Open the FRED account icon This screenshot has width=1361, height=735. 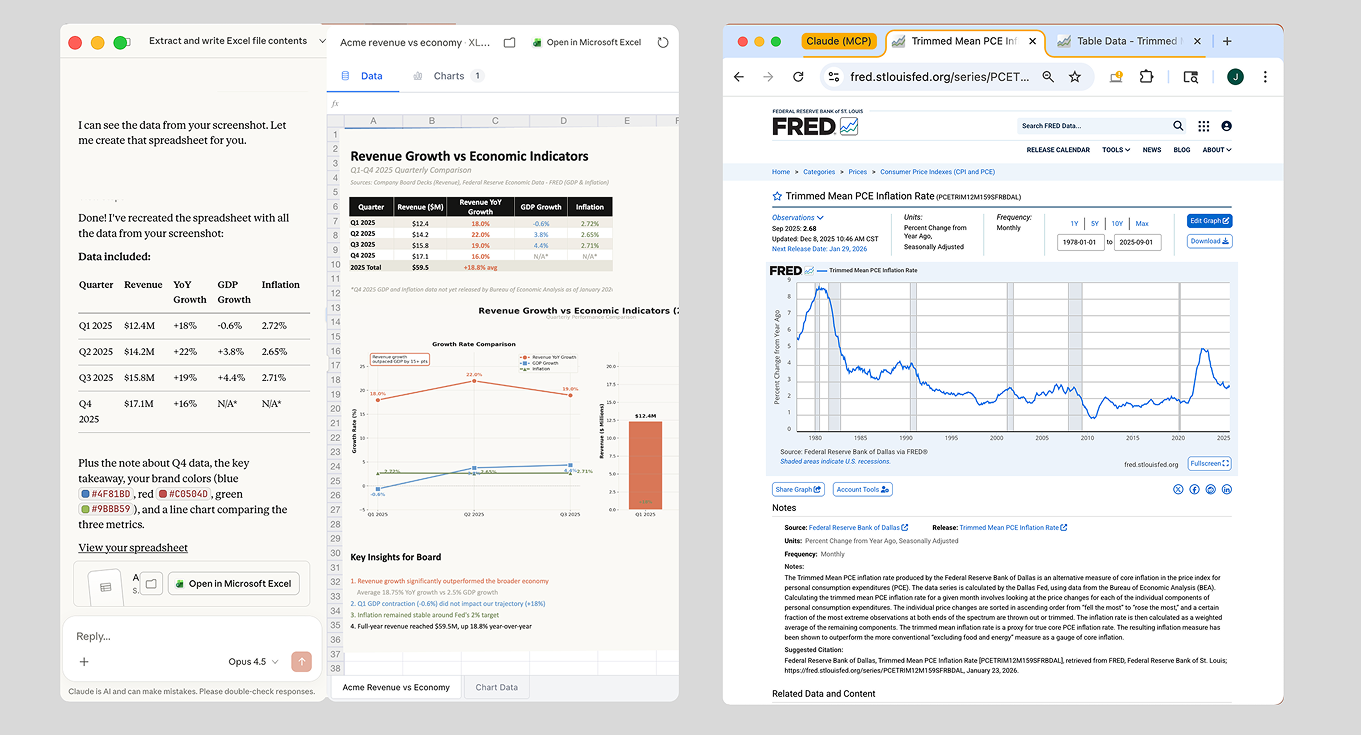pos(1227,126)
